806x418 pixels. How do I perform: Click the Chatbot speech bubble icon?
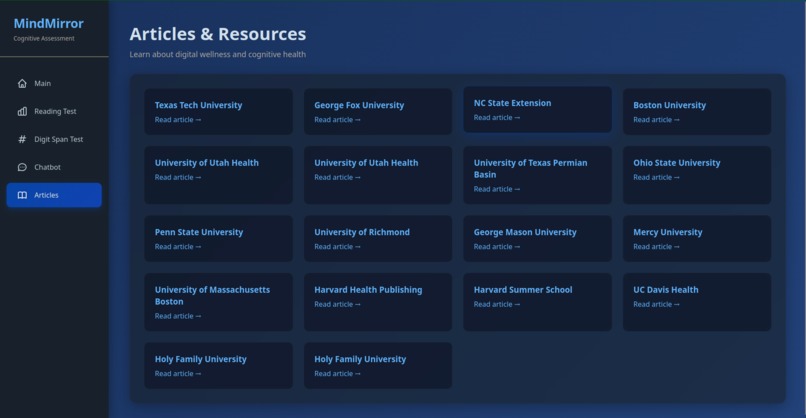pos(22,167)
